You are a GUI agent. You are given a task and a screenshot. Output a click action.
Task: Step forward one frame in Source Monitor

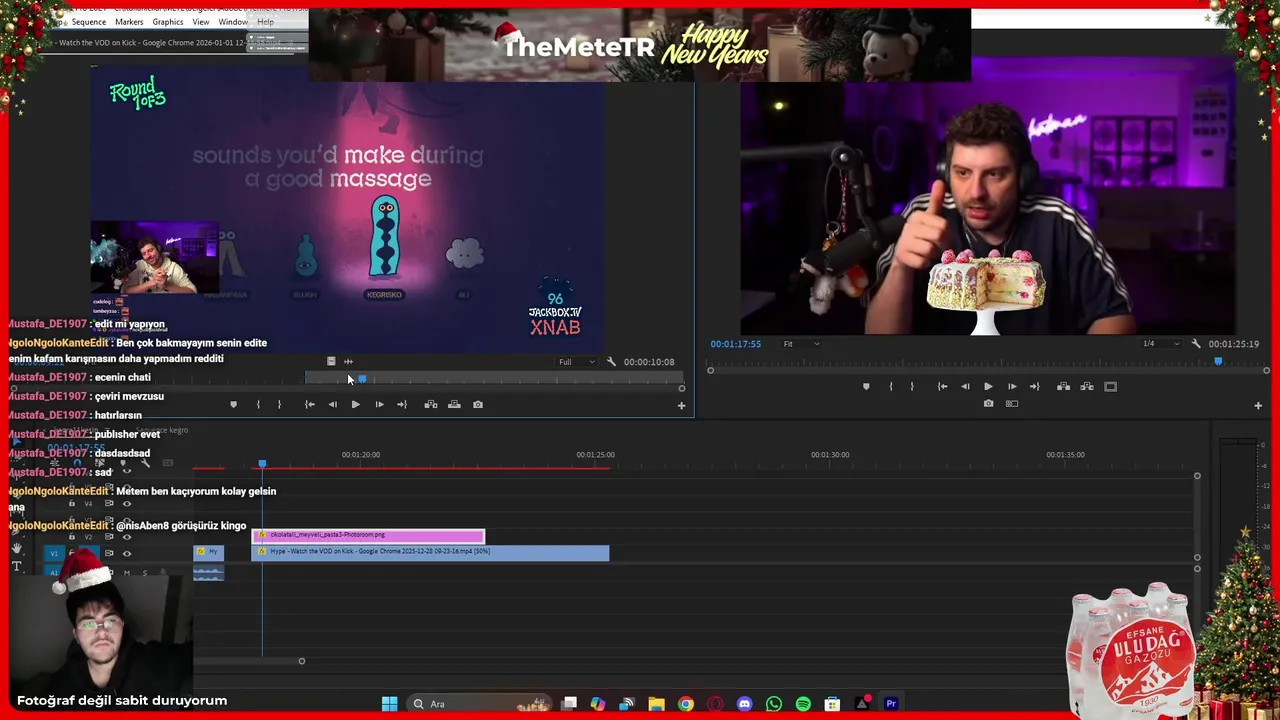(x=379, y=405)
